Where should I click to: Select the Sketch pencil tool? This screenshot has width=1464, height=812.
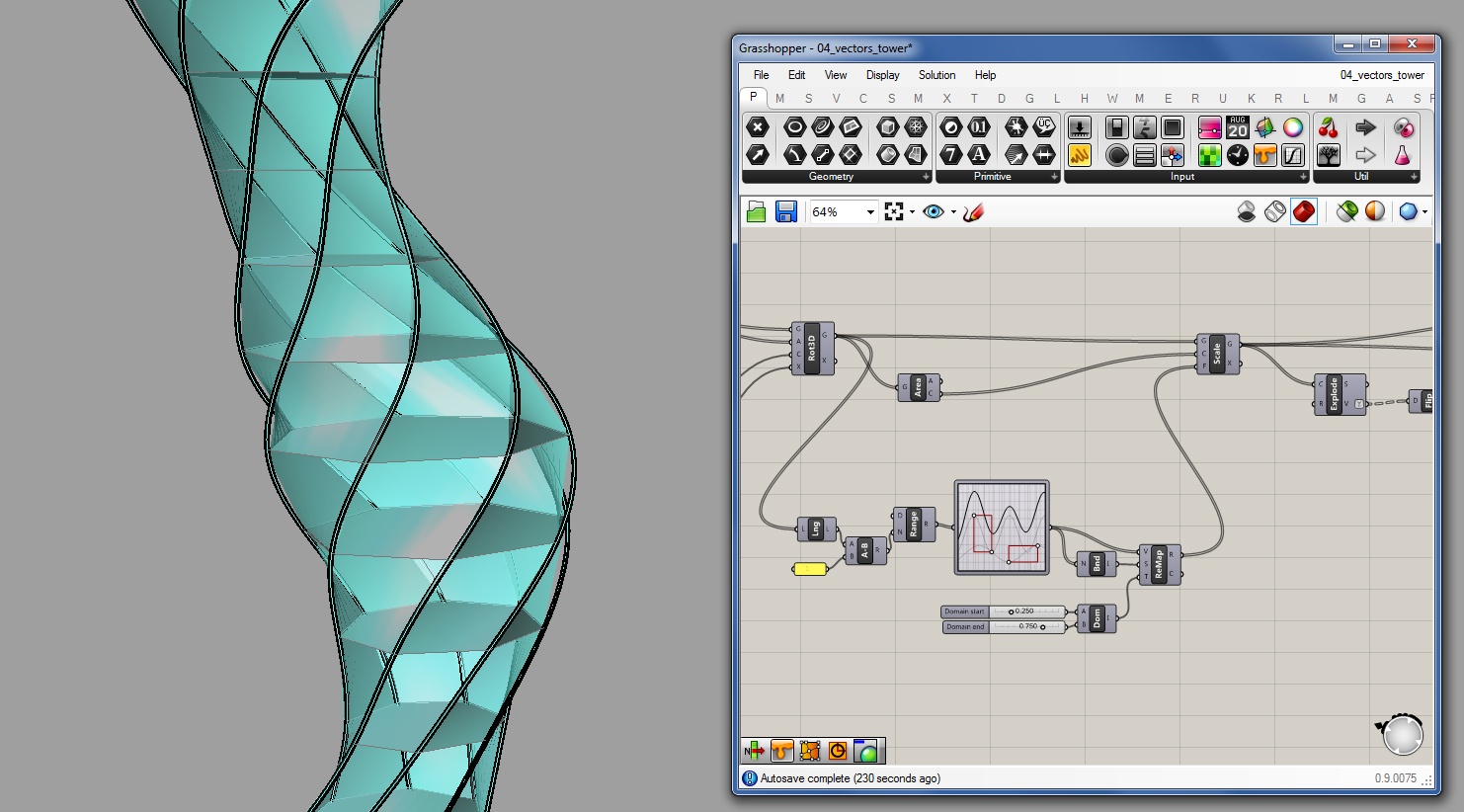(x=973, y=211)
